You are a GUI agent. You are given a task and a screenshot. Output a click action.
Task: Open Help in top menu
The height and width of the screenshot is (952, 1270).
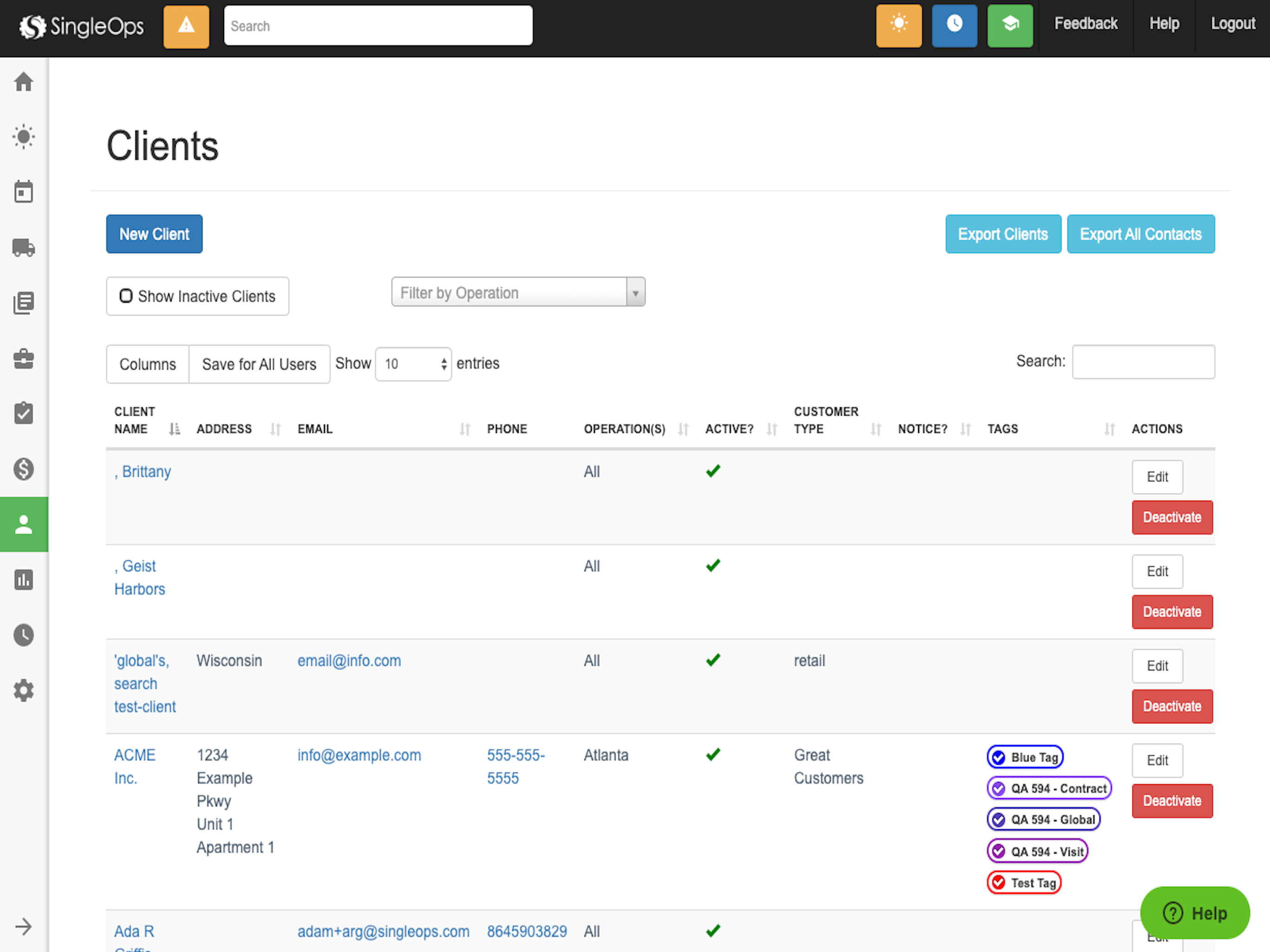[x=1164, y=24]
